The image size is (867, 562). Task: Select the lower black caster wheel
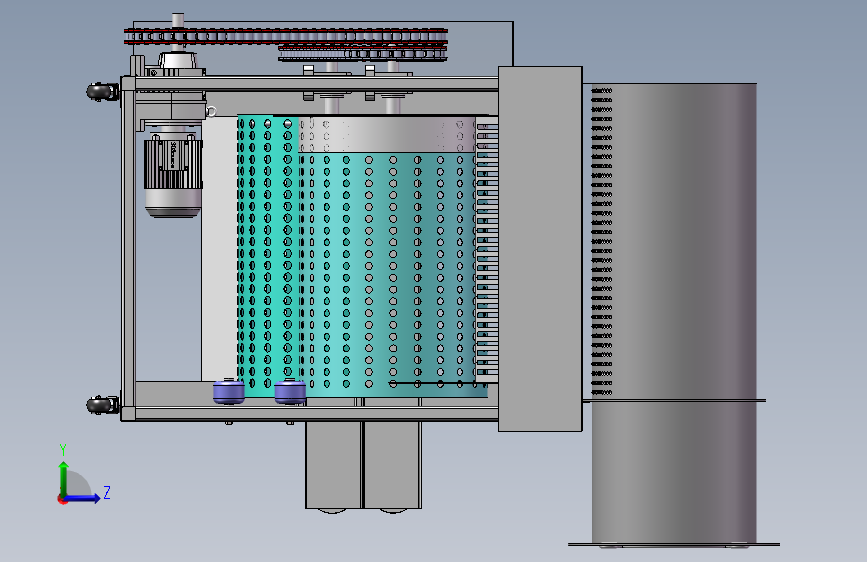[102, 405]
